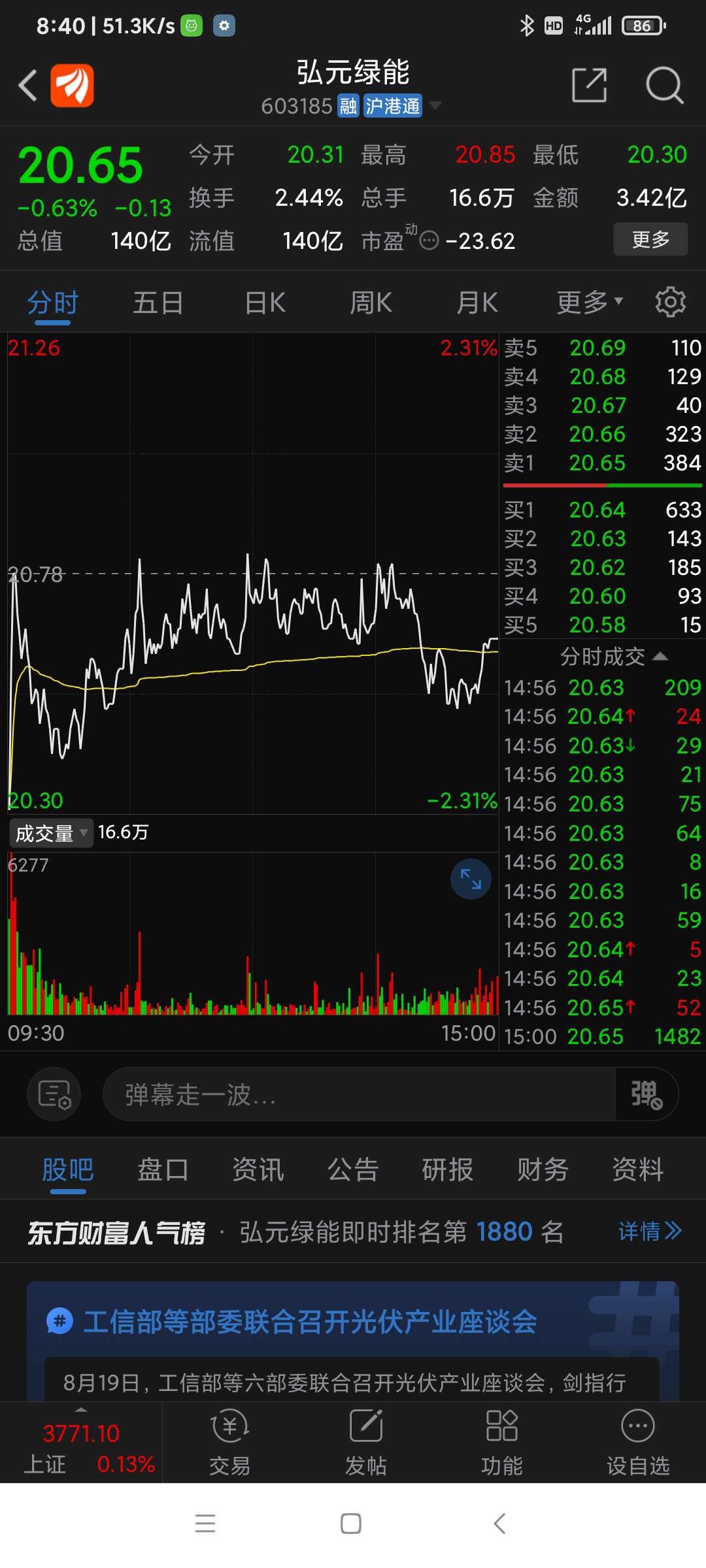Viewport: 706px width, 1568px height.
Task: Tap the 融 margin trading badge
Action: coord(348,106)
